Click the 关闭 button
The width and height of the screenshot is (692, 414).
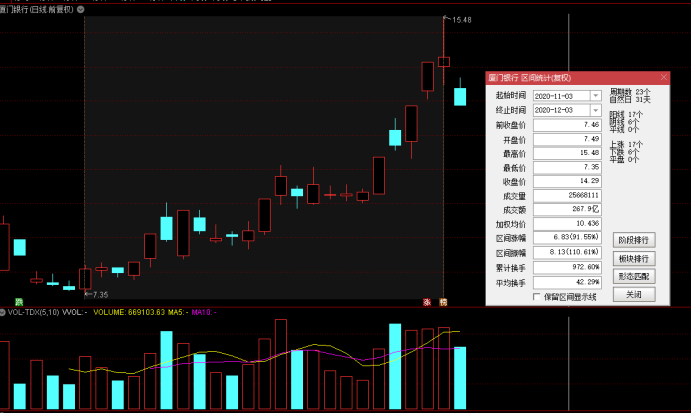point(634,294)
